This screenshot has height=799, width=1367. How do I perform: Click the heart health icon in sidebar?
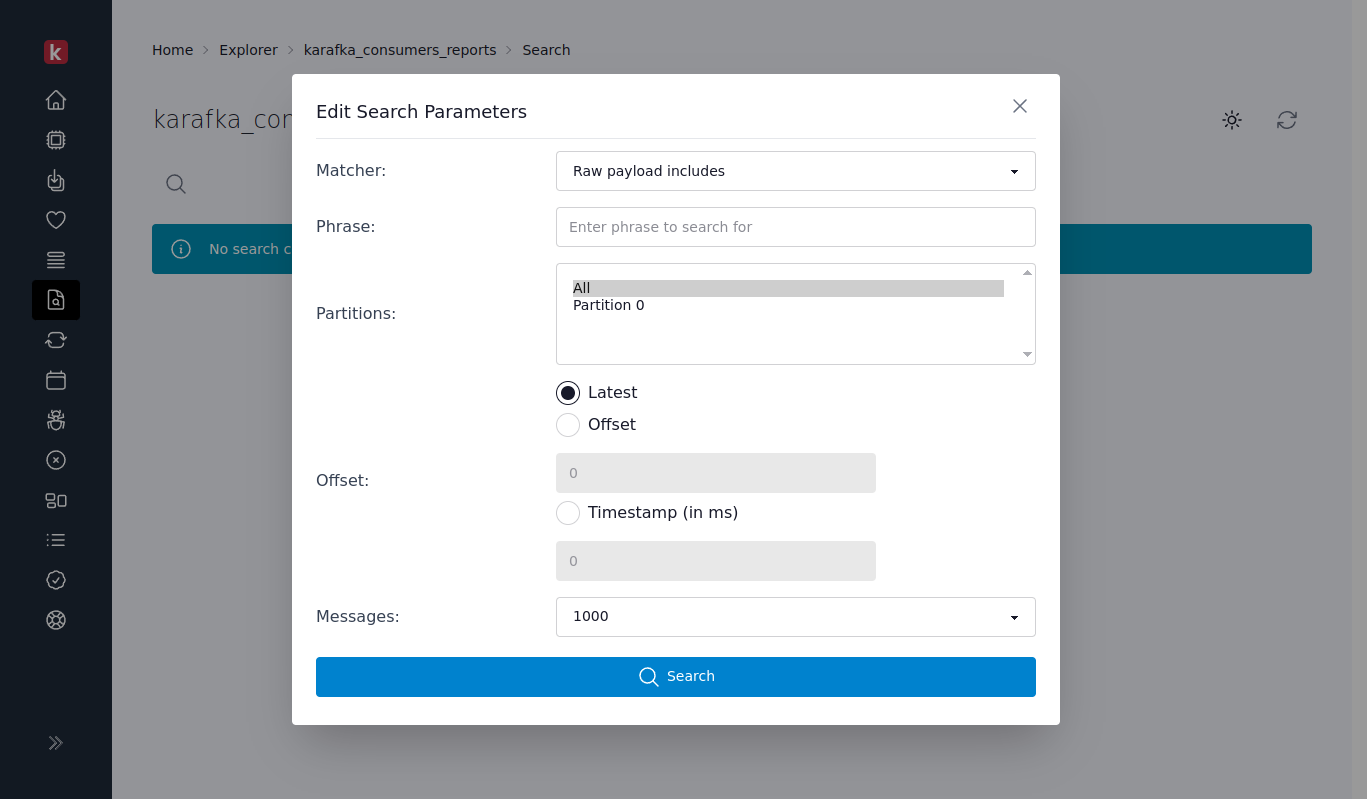[x=56, y=220]
